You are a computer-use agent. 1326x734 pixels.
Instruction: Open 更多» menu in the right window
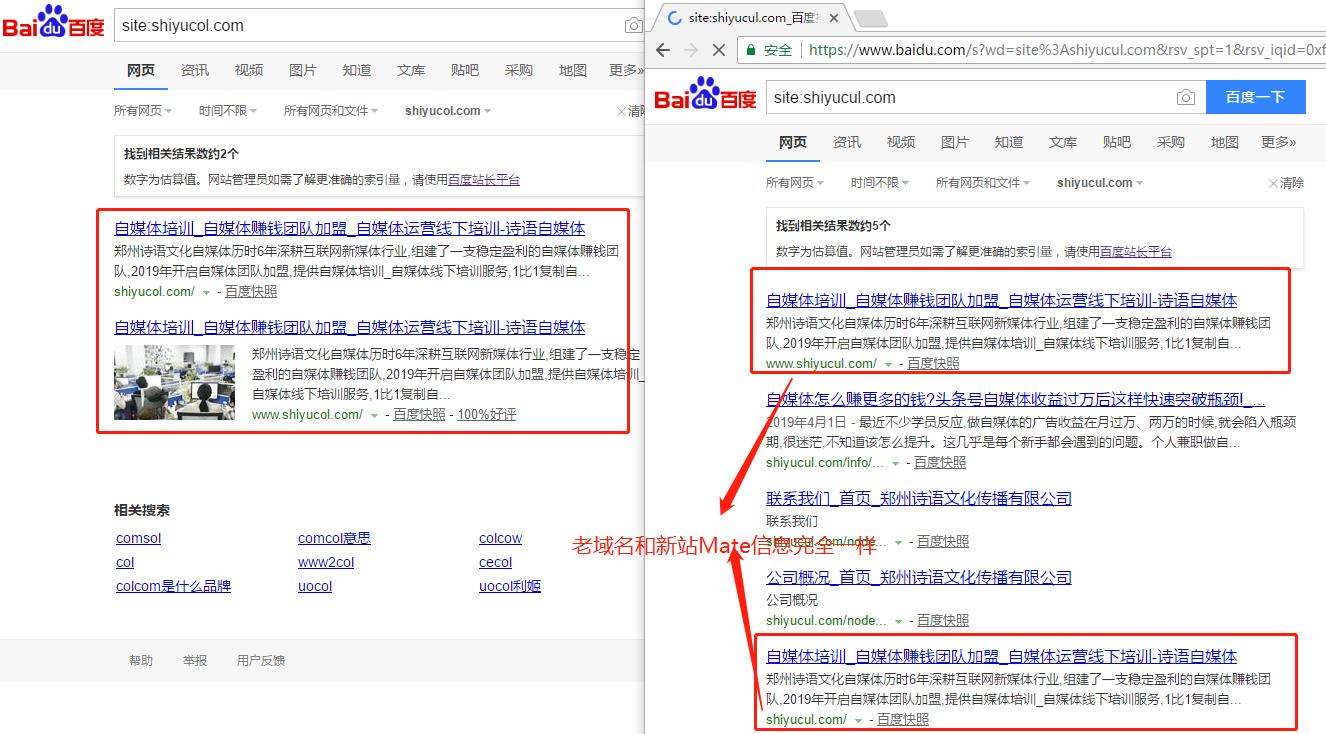pos(1279,142)
